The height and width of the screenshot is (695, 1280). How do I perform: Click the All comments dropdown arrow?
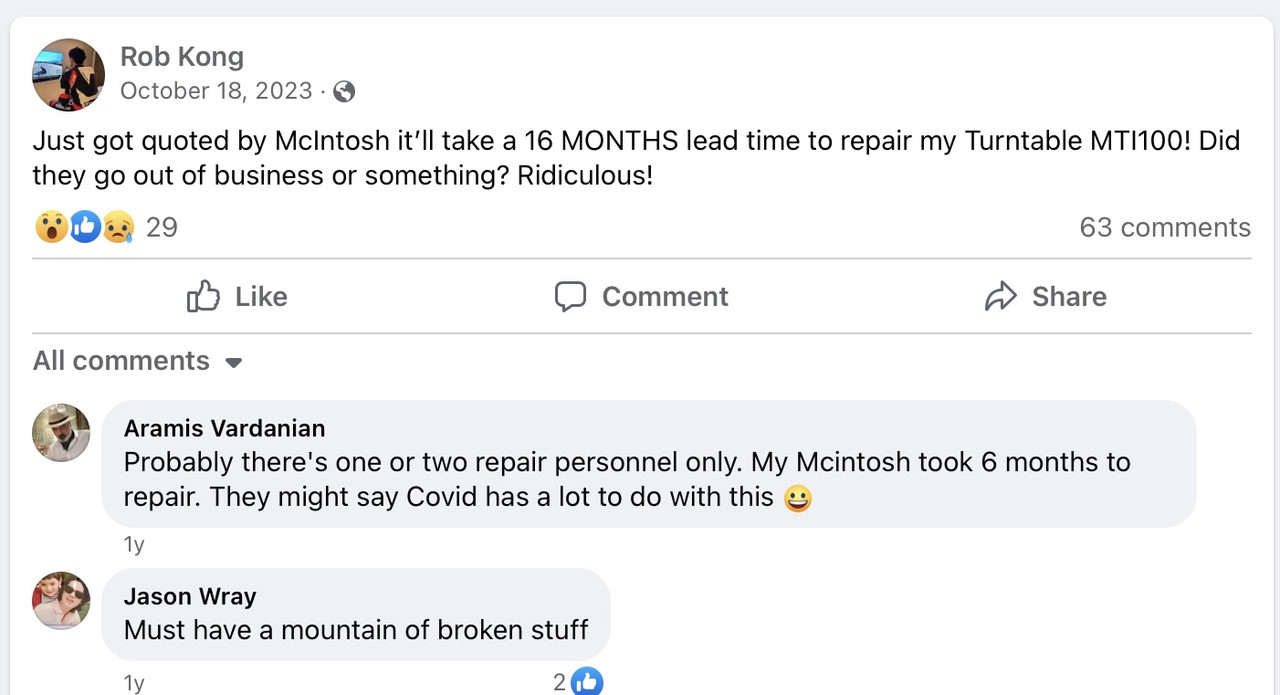tap(234, 362)
